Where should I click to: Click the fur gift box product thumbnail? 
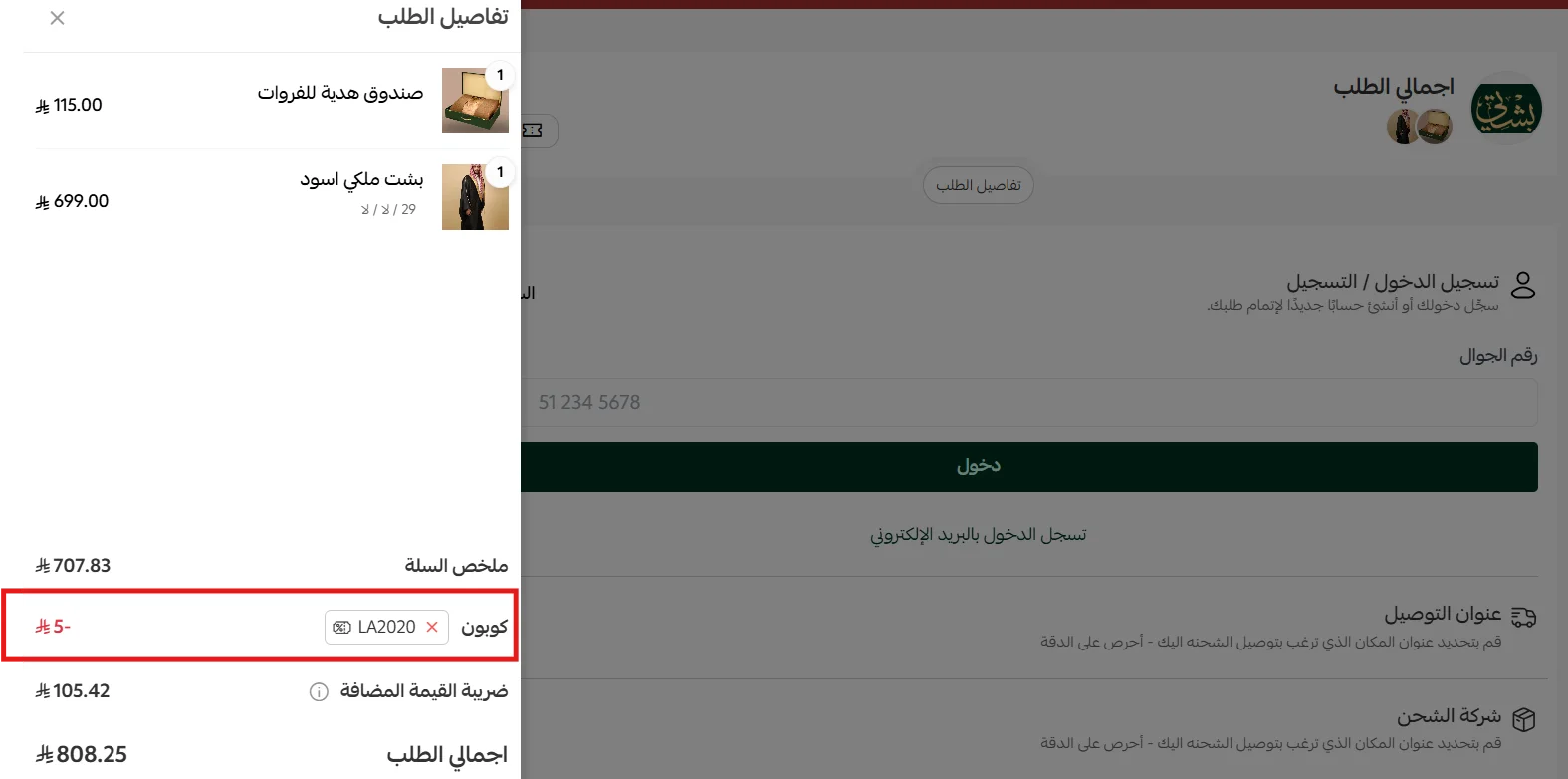[475, 101]
